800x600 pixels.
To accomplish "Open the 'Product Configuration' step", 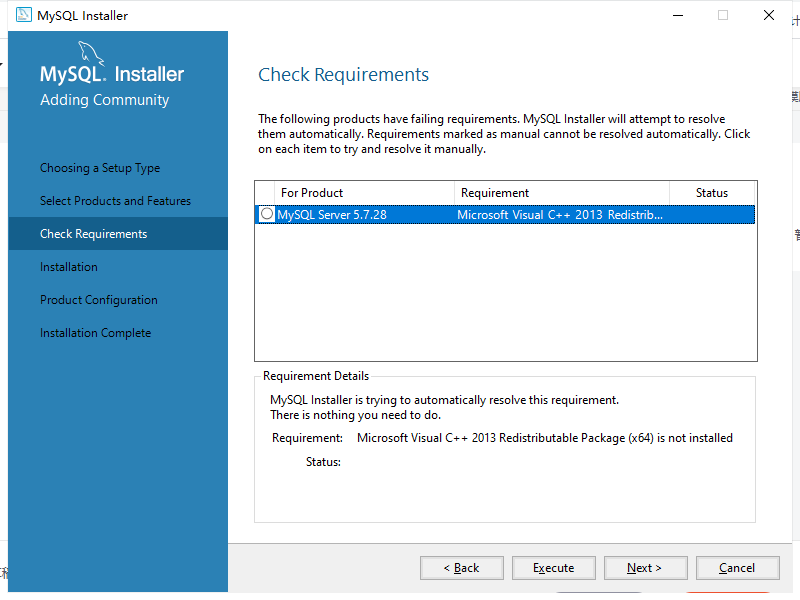I will (x=98, y=299).
